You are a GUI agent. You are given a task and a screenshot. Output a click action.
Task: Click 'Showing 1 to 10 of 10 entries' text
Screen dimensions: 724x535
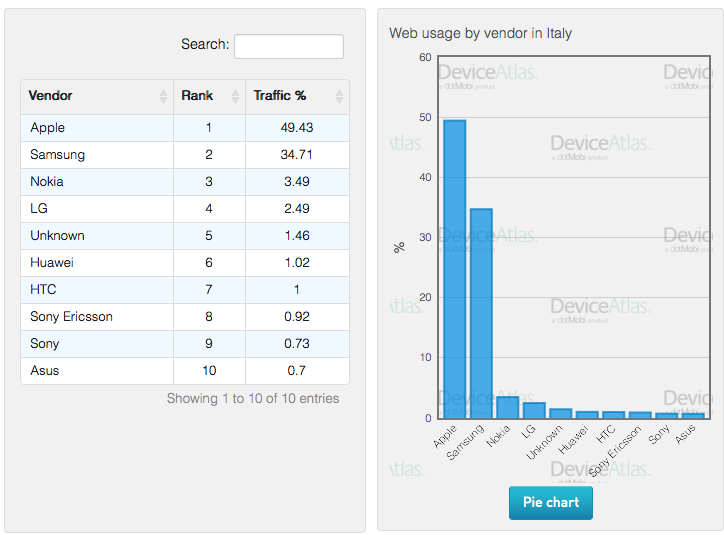[x=253, y=398]
